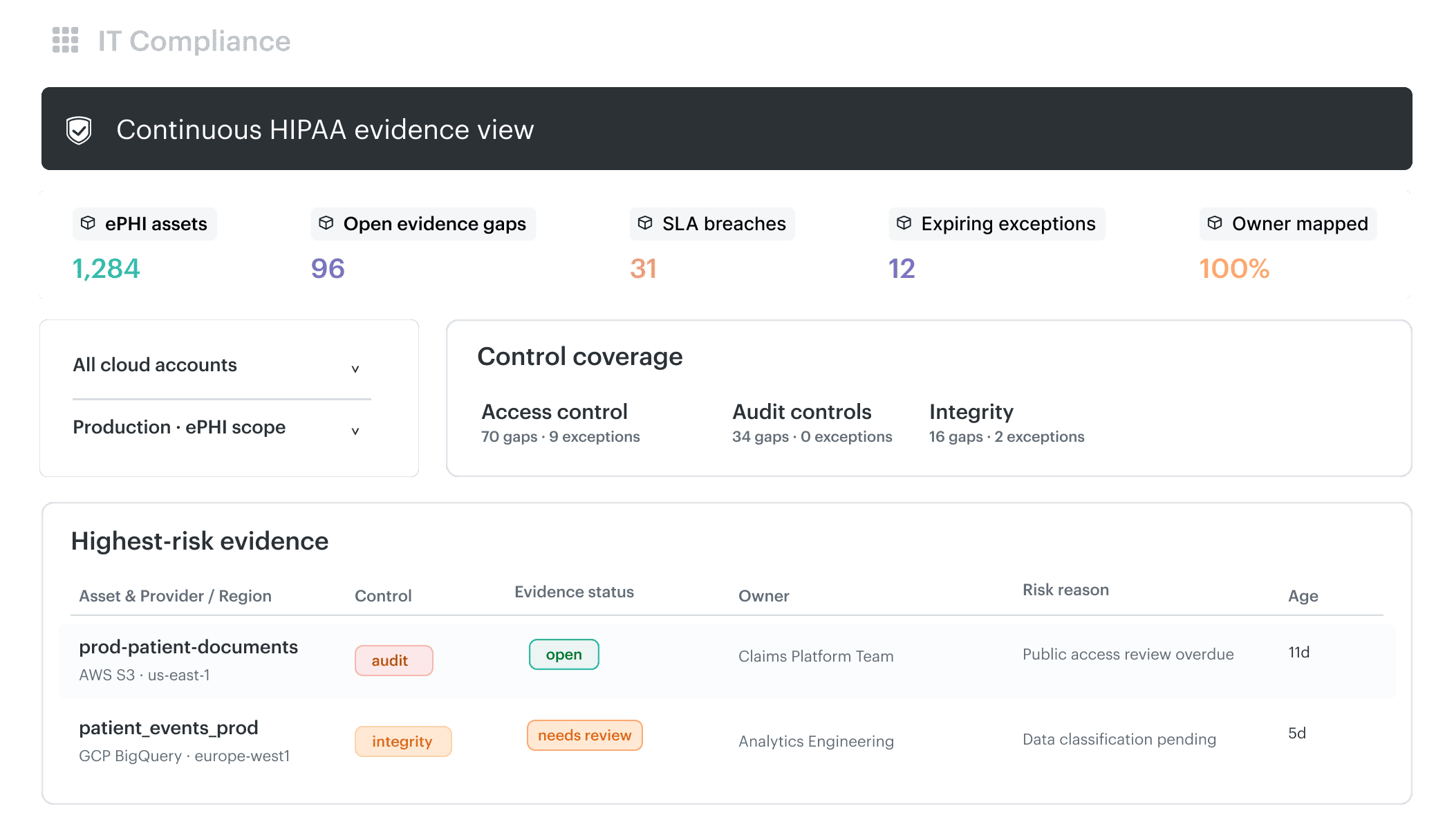
Task: Open the prod-patient-documents asset
Action: point(188,647)
